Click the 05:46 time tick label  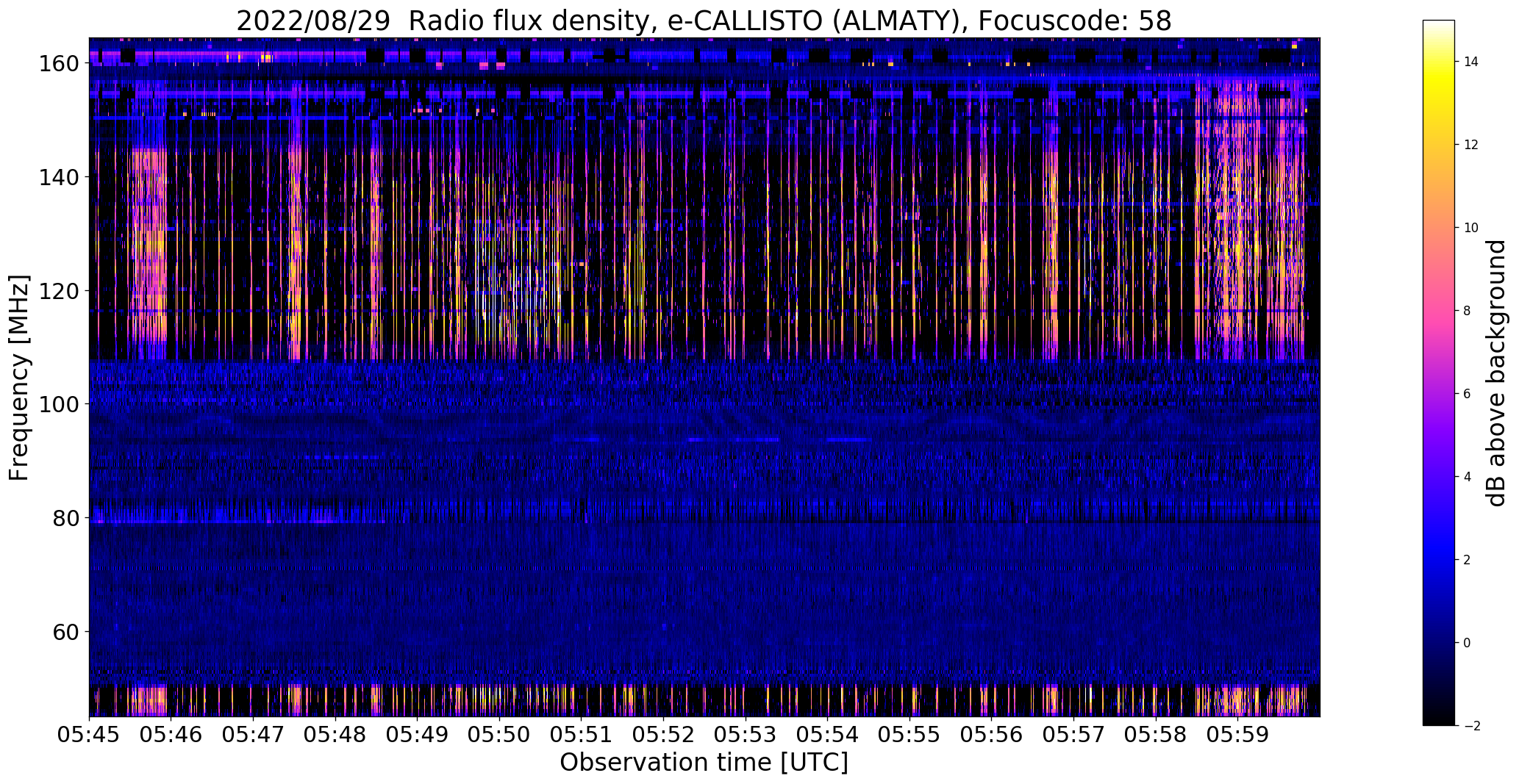pyautogui.click(x=171, y=734)
